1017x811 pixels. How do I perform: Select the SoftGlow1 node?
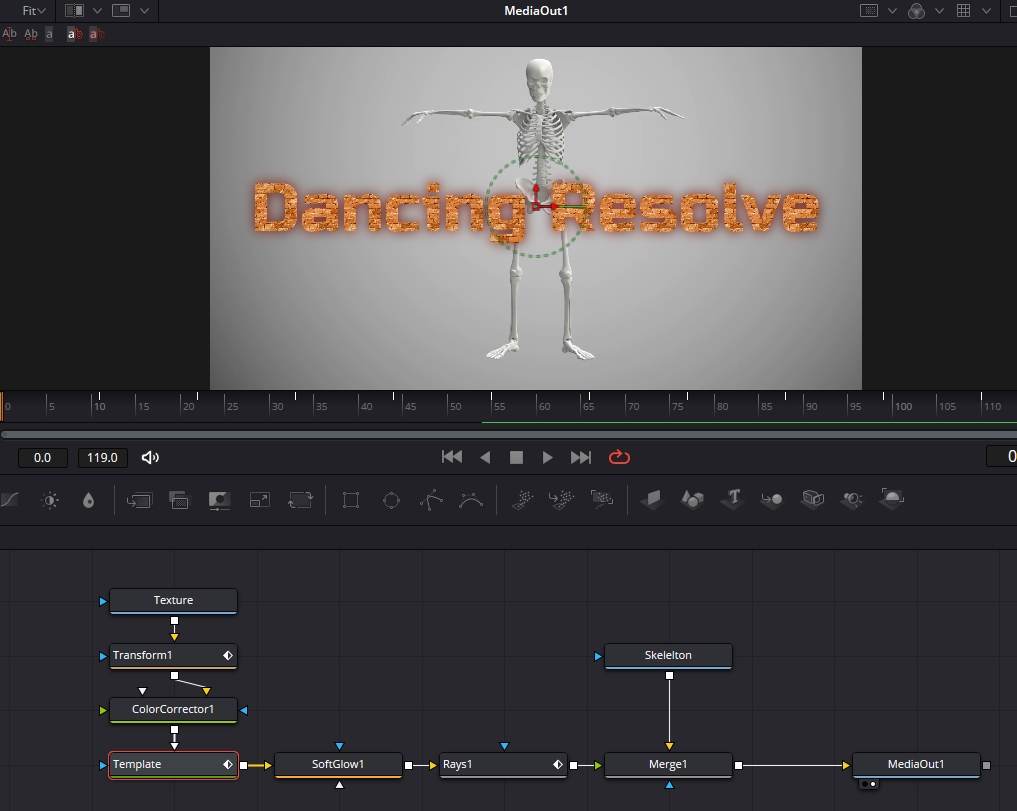point(338,765)
